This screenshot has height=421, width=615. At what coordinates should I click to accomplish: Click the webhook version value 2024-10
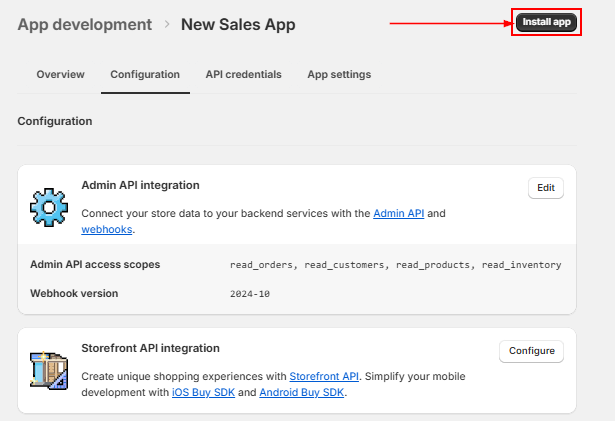[x=250, y=294]
